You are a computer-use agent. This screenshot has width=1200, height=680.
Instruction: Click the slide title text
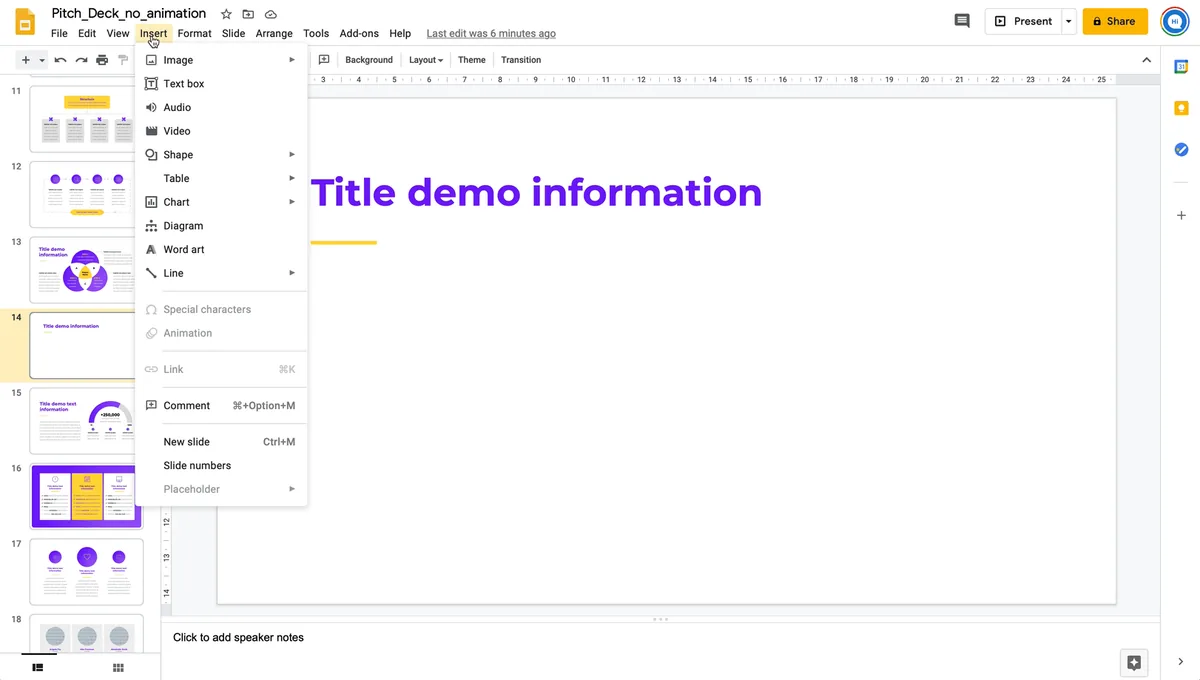tap(537, 192)
